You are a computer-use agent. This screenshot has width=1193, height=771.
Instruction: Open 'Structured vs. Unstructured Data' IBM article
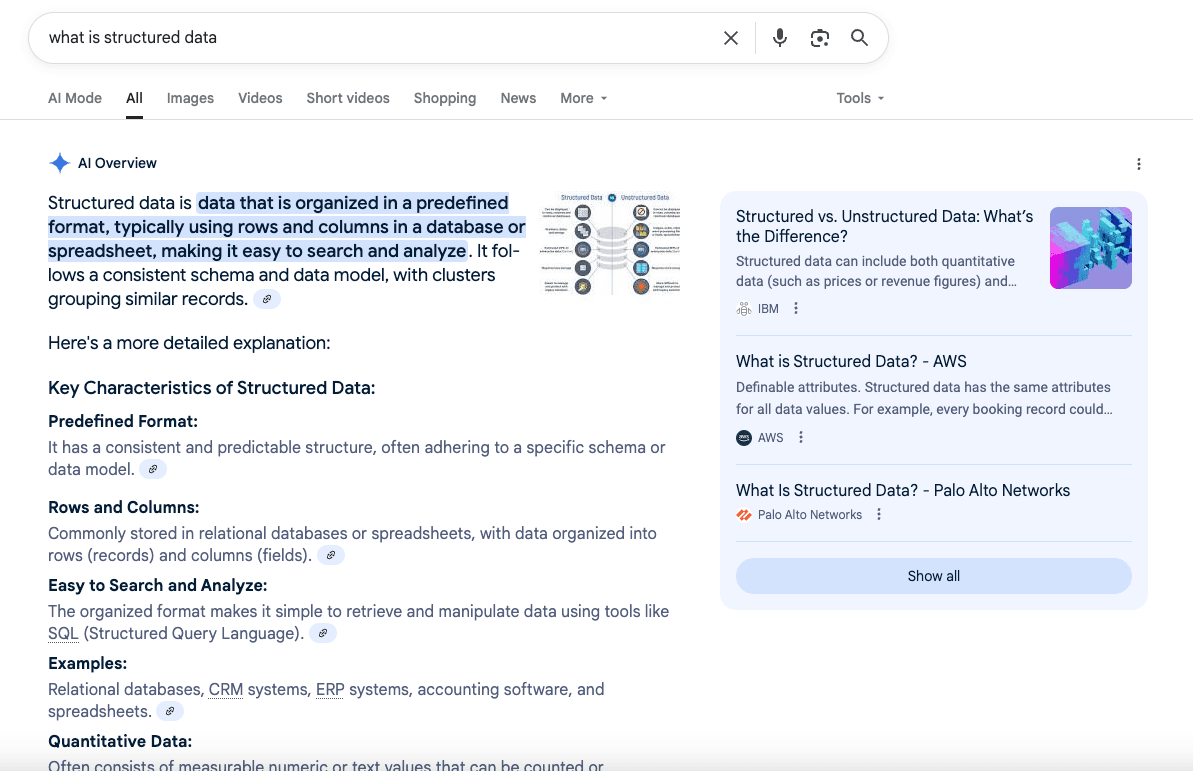pyautogui.click(x=884, y=226)
